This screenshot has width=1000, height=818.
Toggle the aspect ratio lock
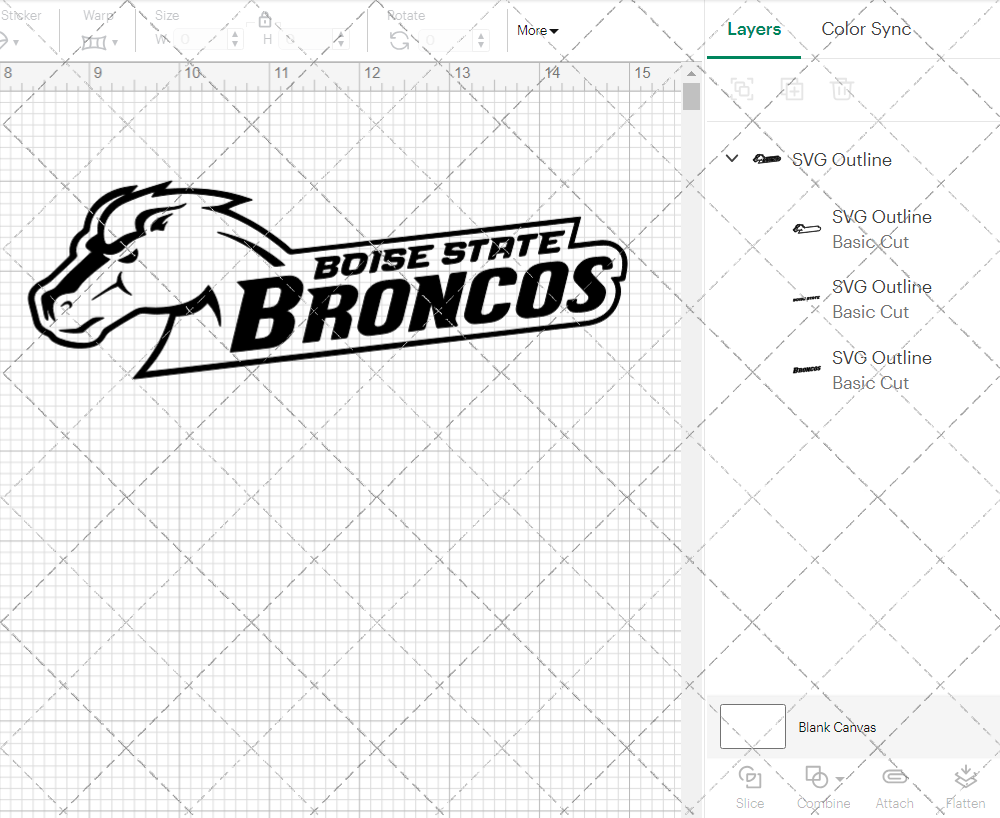tap(265, 19)
